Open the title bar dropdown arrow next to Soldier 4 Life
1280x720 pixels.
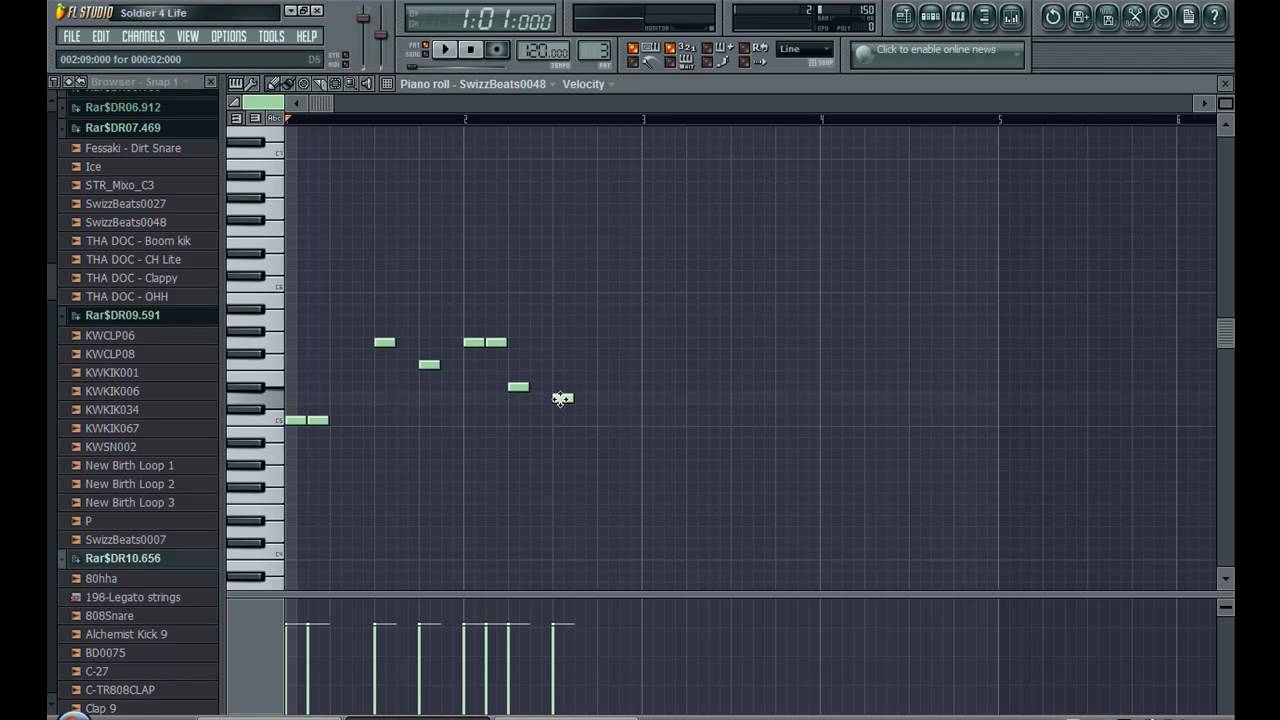(x=290, y=11)
